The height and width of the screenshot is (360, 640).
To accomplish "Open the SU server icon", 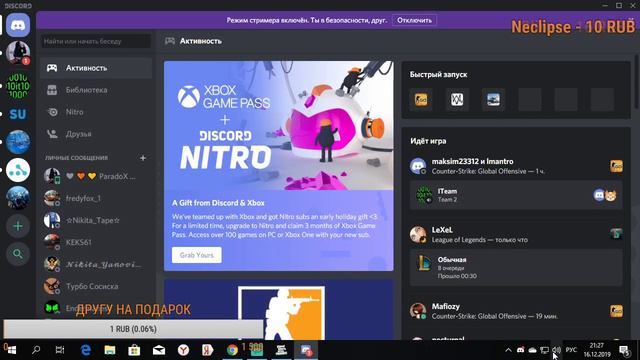I will pyautogui.click(x=18, y=114).
